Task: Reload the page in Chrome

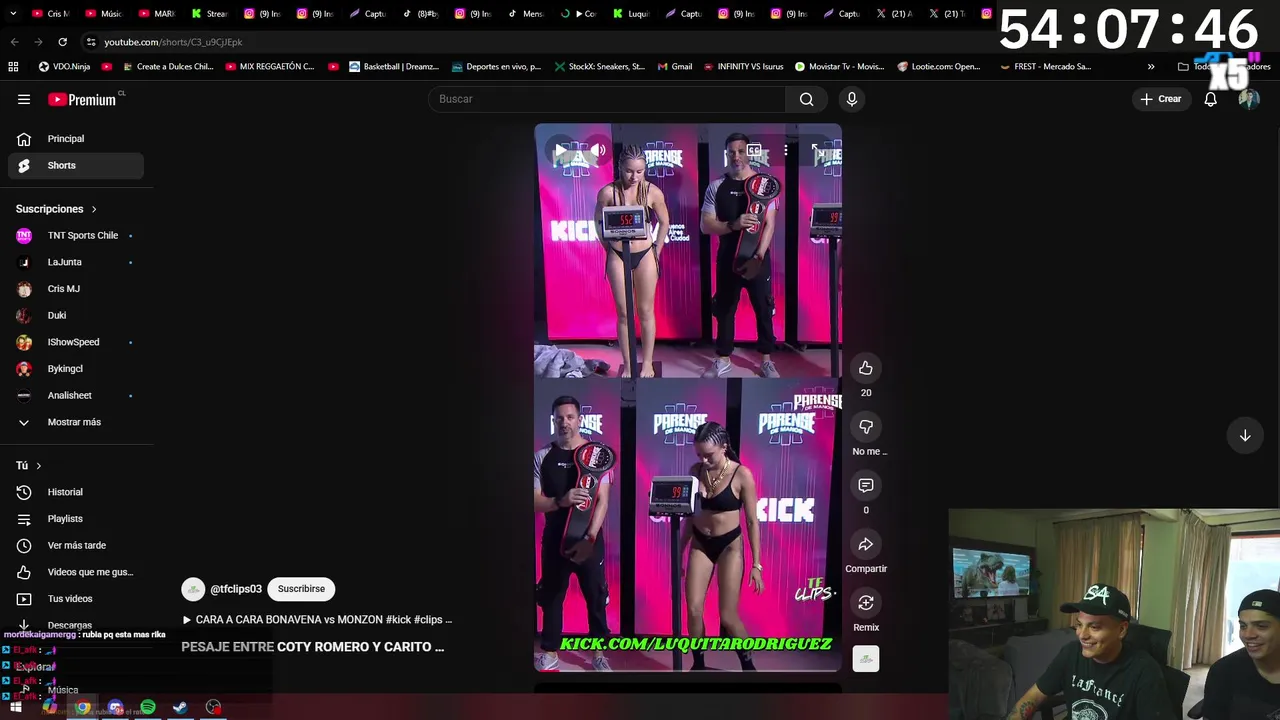Action: tap(62, 42)
